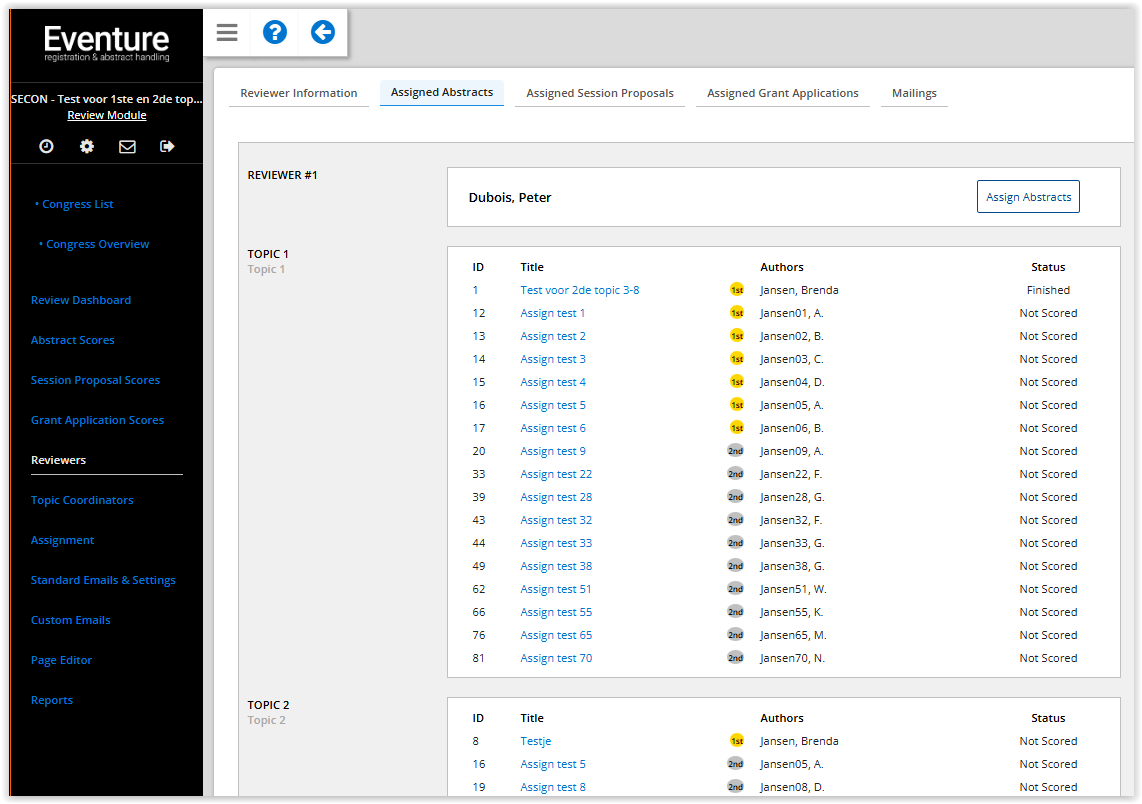Open settings gear icon in sidebar

[x=87, y=146]
